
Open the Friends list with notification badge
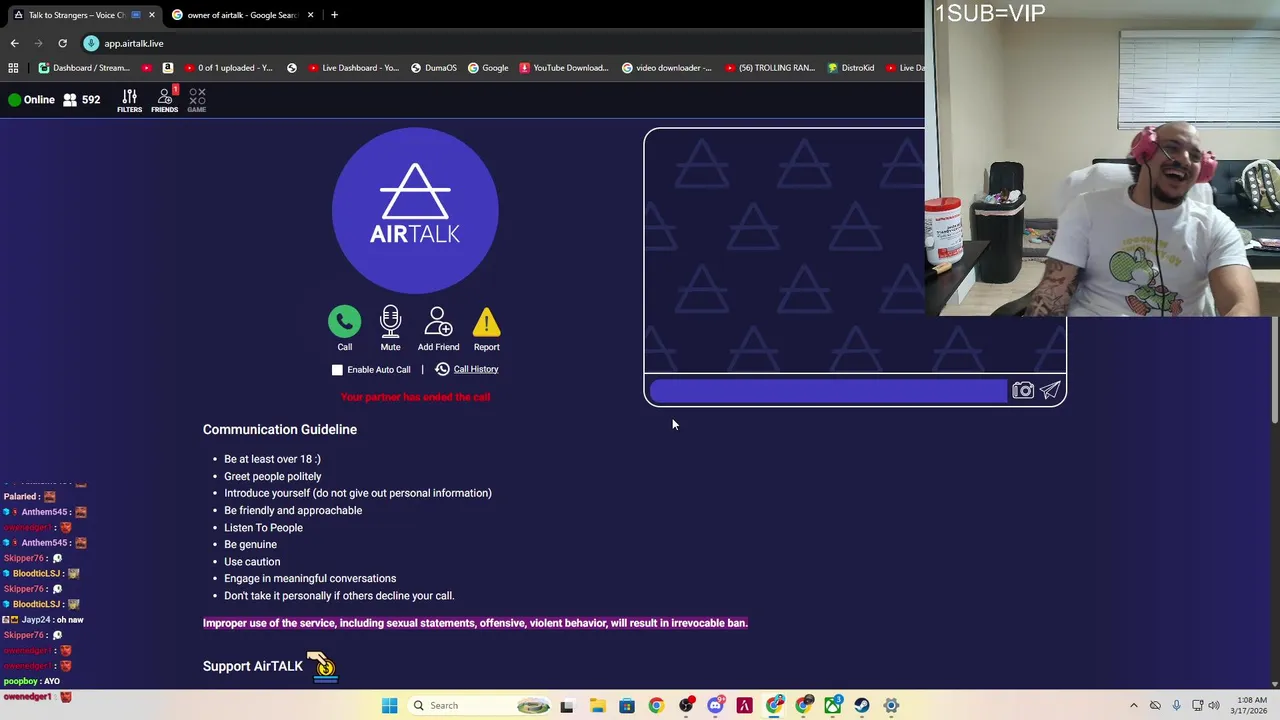tap(165, 100)
